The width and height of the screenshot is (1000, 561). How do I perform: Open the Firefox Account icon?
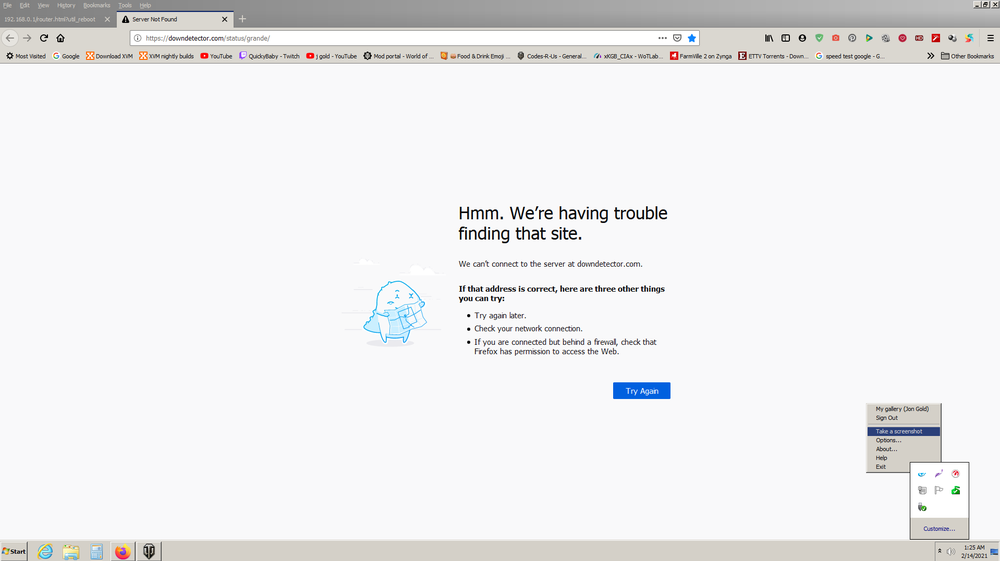tap(802, 38)
